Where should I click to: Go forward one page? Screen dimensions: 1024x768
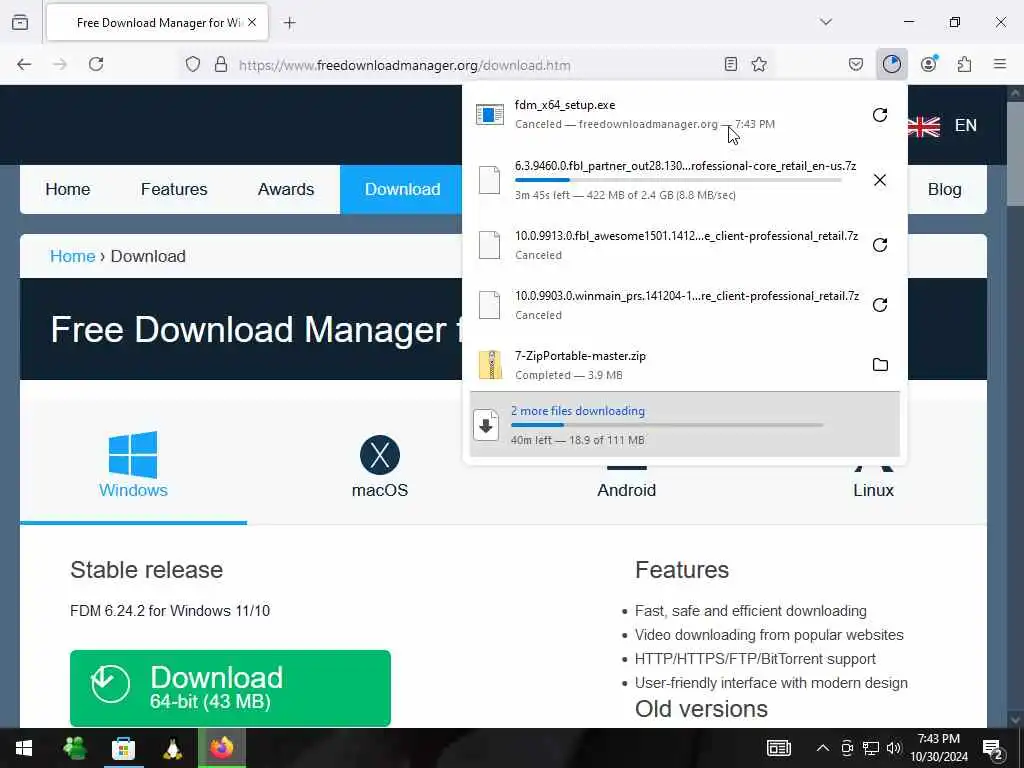point(60,64)
